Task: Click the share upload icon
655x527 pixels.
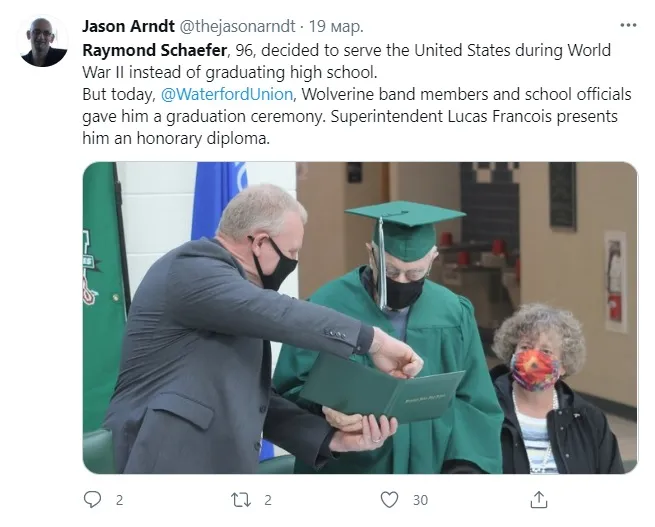Action: coord(538,499)
